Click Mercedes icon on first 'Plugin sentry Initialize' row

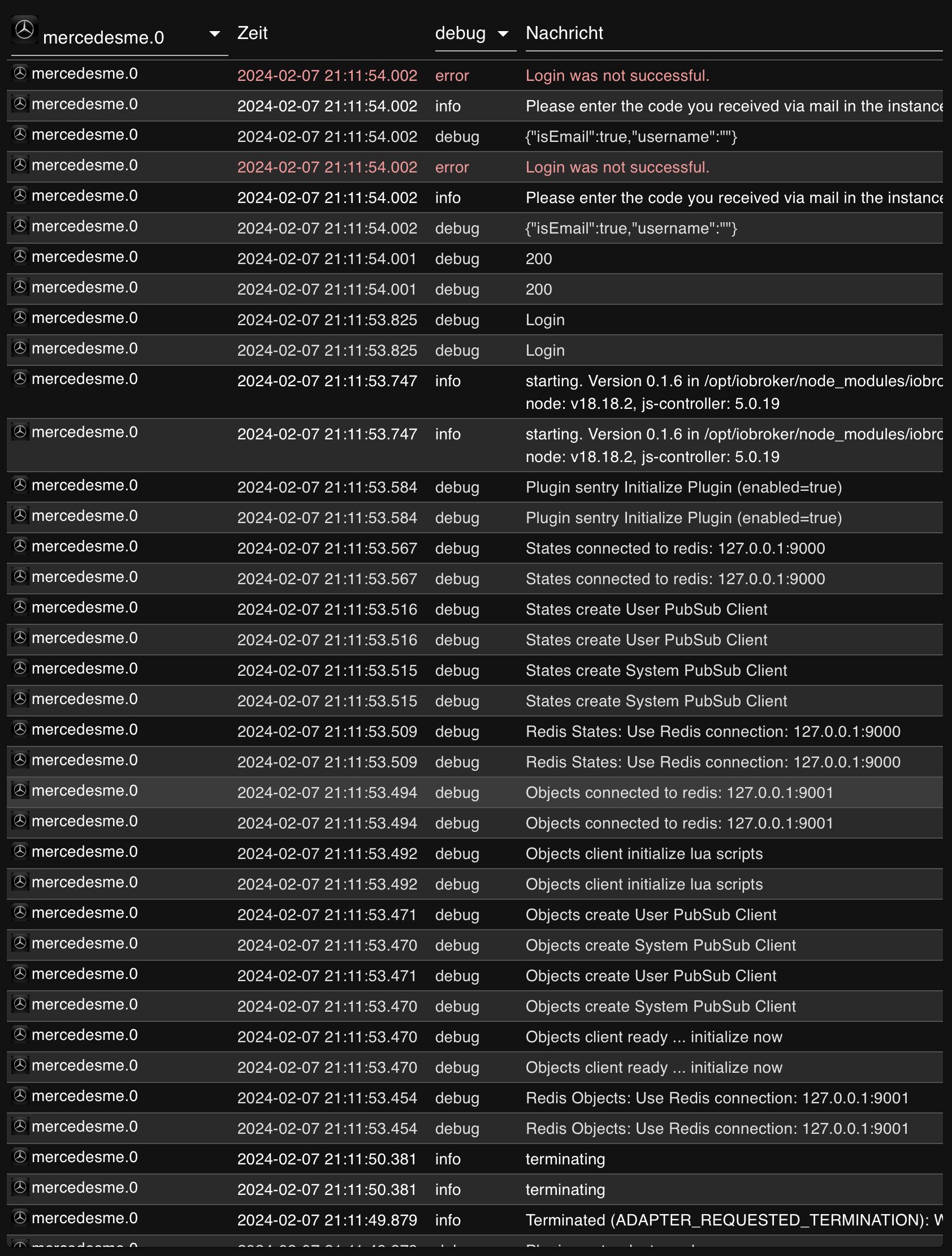[20, 485]
